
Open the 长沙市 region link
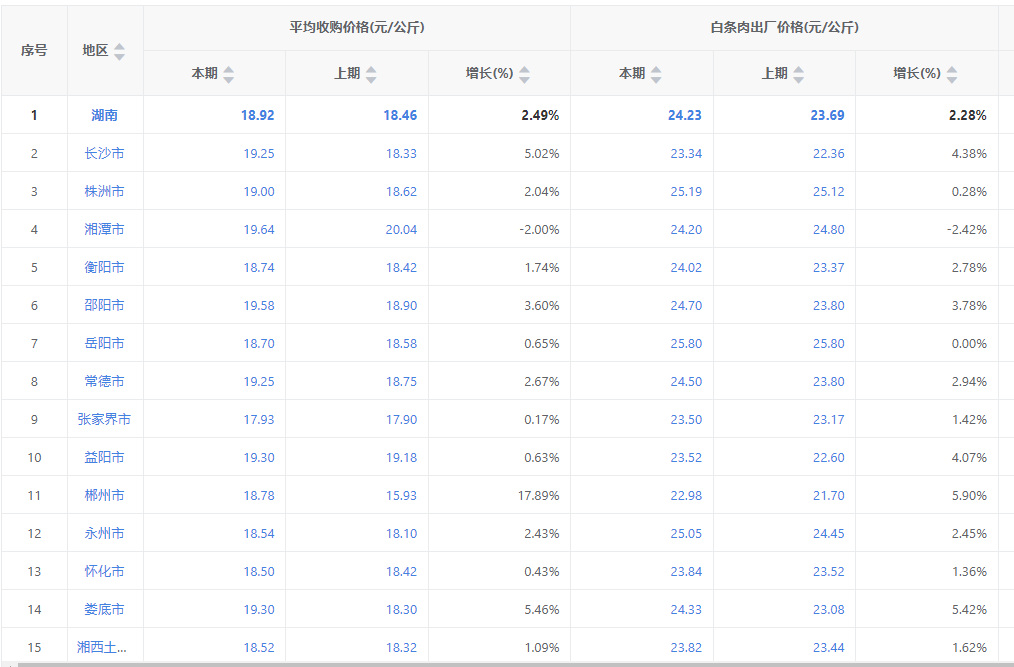[104, 153]
